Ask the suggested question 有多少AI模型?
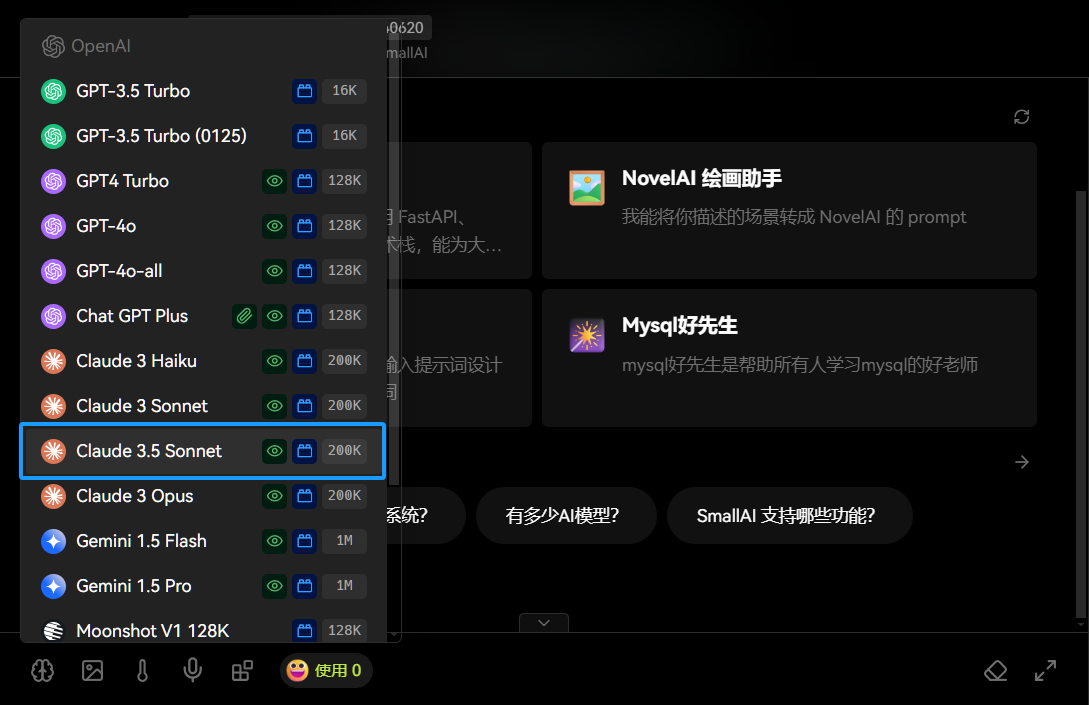 (566, 515)
